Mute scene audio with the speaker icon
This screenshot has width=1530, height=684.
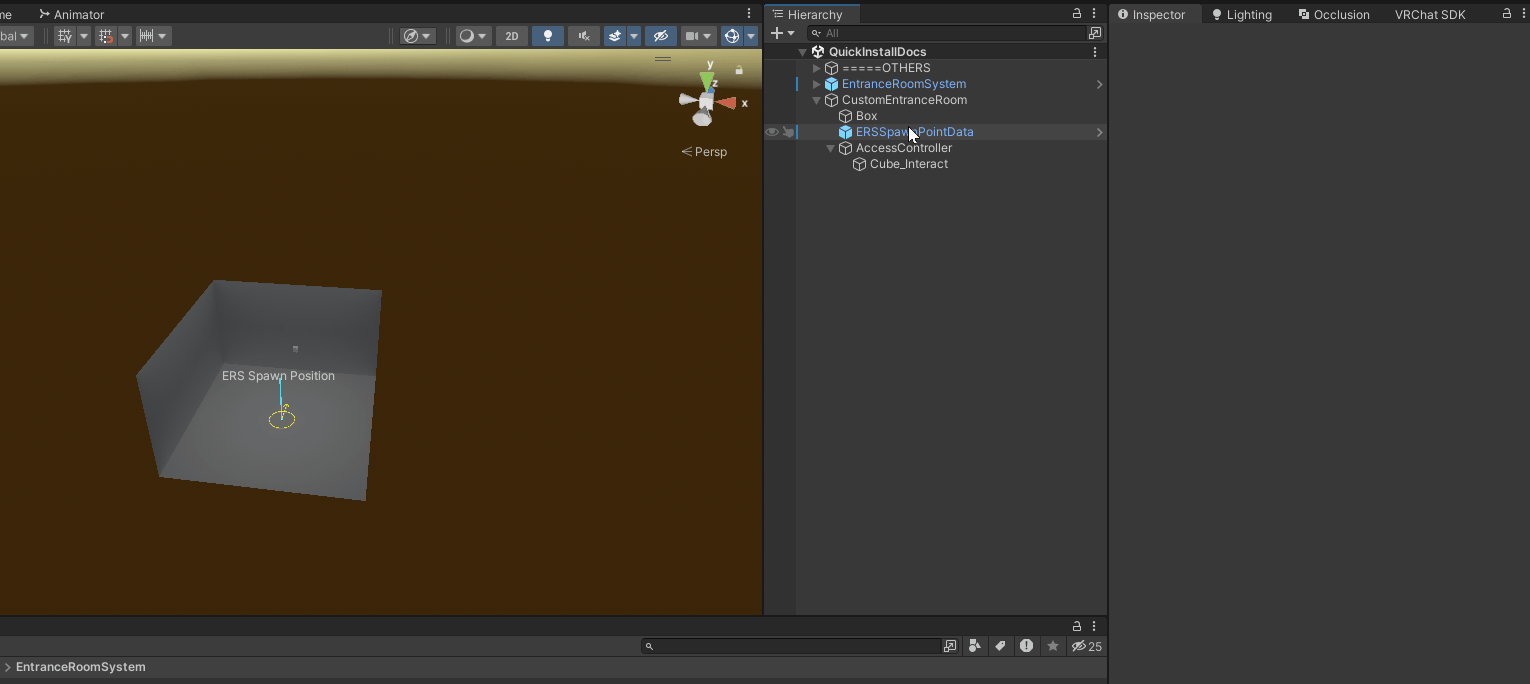[584, 36]
